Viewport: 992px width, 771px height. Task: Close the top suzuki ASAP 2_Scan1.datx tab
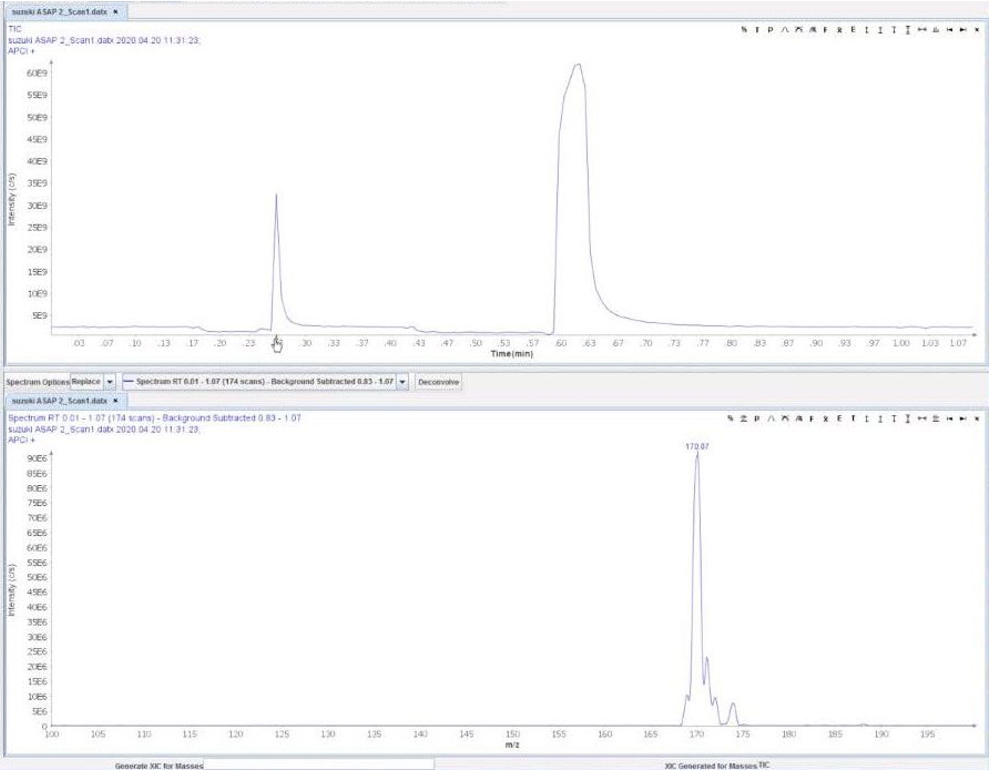pyautogui.click(x=115, y=11)
